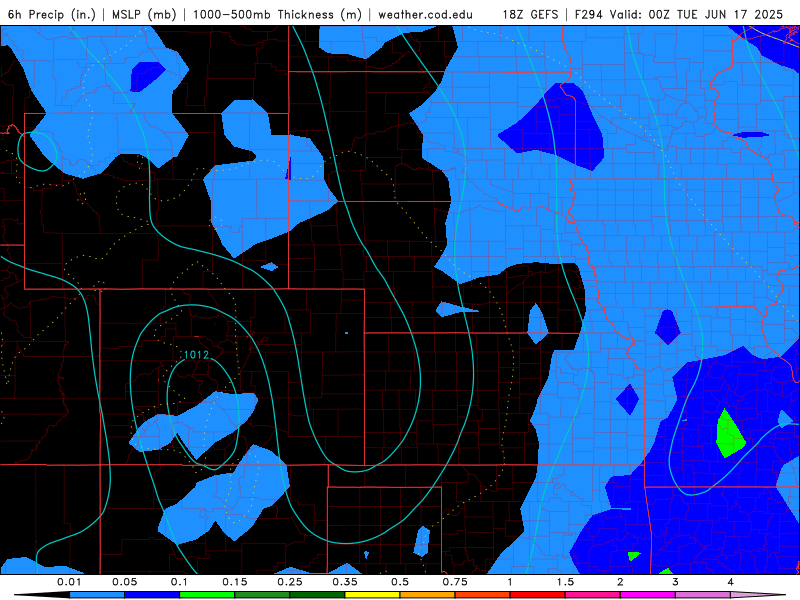Click the weather.cod.edu source text
The height and width of the screenshot is (600, 800).
tap(425, 14)
